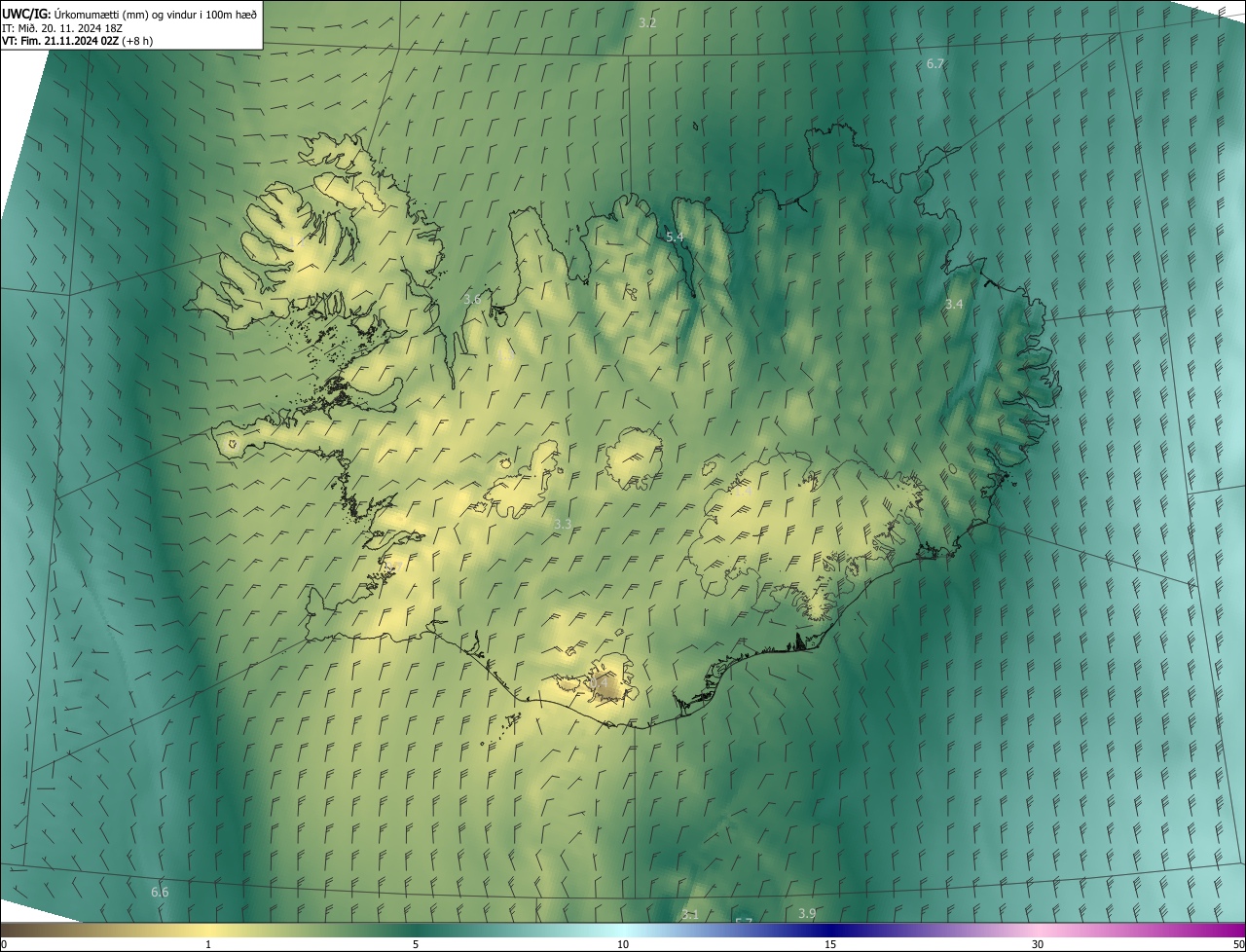Click the 30 tick label on the colour scale
The image size is (1246, 952).
click(1038, 944)
